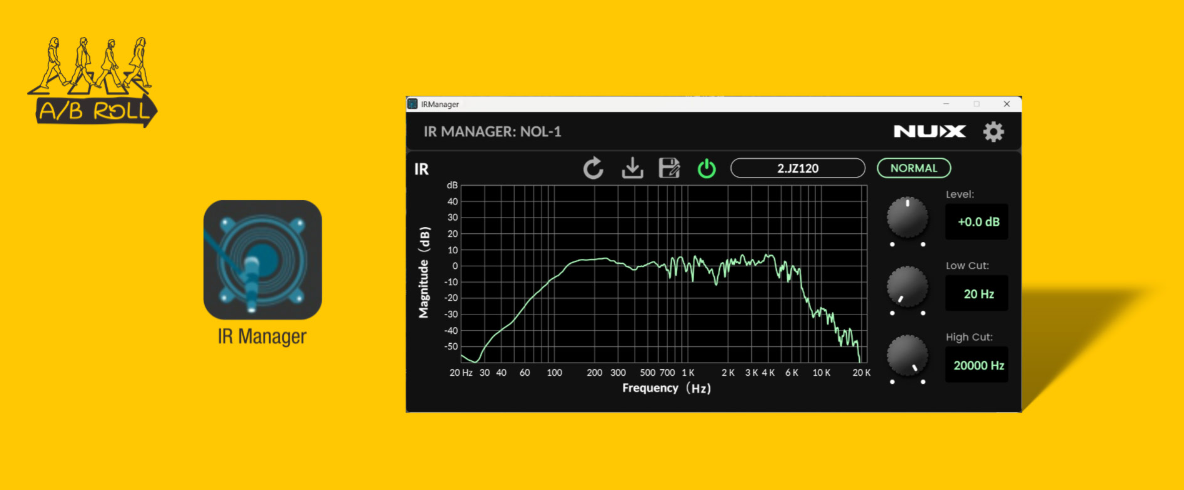This screenshot has height=490, width=1184.
Task: Open the 2.JZ120 IR selection box
Action: (x=797, y=168)
